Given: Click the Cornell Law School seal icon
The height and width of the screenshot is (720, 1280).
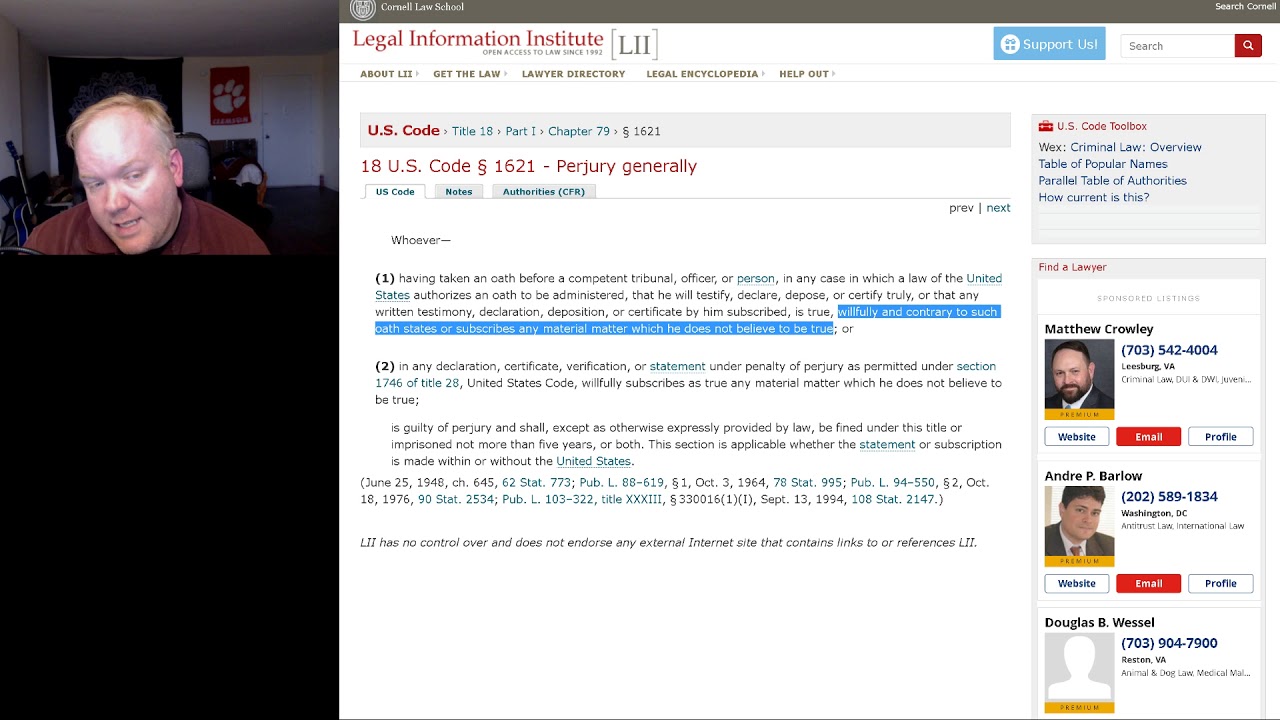Looking at the screenshot, I should (x=362, y=8).
